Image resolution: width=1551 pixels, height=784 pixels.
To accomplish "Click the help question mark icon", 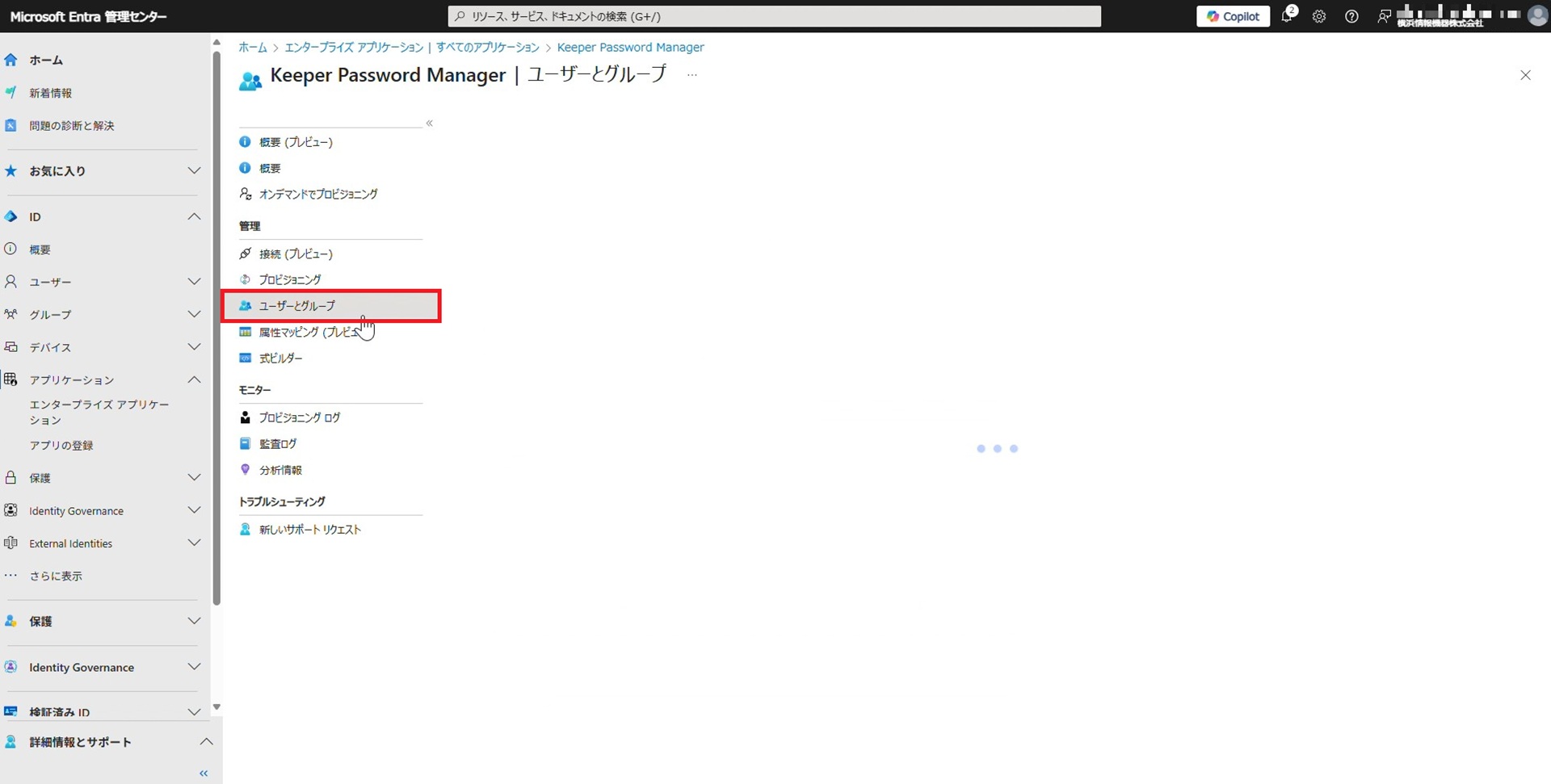I will [x=1351, y=16].
